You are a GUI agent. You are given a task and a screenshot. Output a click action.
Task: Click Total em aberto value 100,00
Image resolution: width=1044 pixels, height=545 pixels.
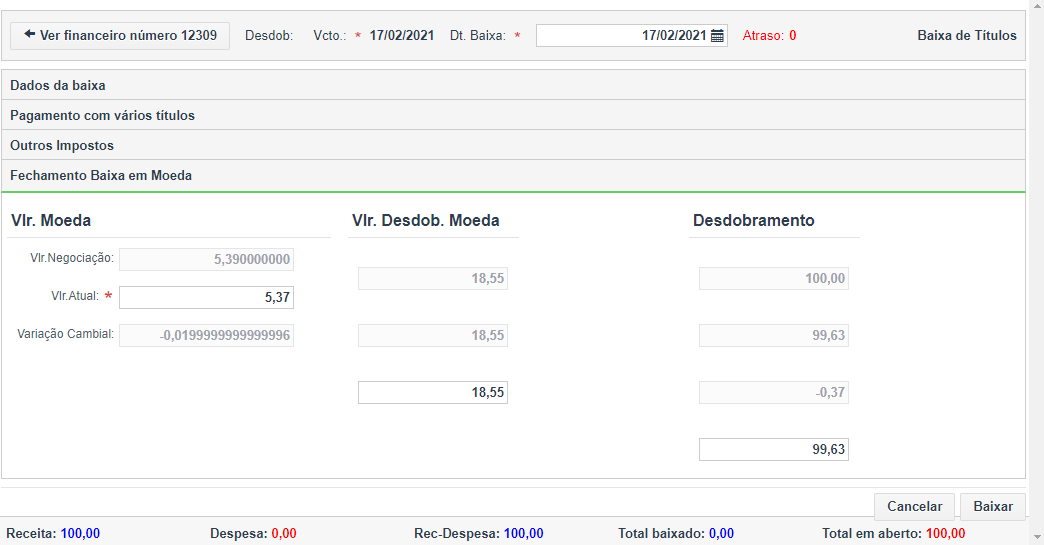pos(945,534)
